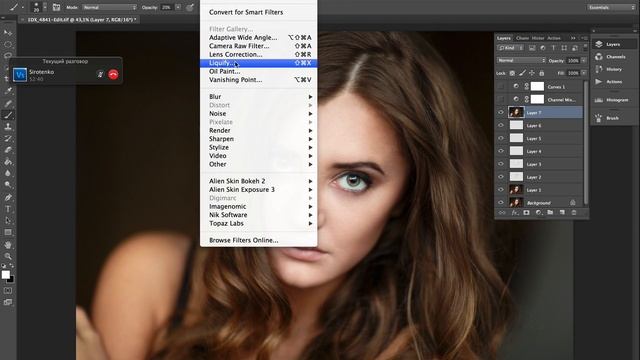Open the layer Opacity slider arrow
This screenshot has width=640, height=360.
(584, 60)
